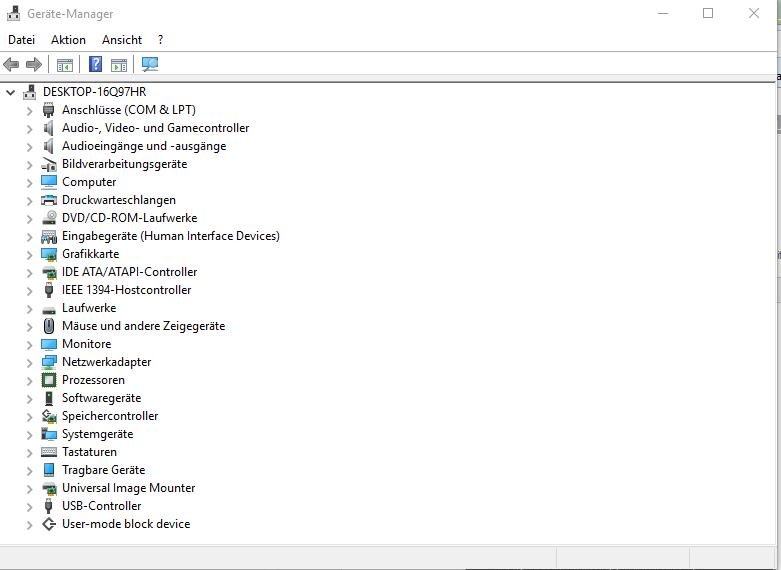This screenshot has width=781, height=570.
Task: Expand the Prozessoren category
Action: [x=29, y=381]
